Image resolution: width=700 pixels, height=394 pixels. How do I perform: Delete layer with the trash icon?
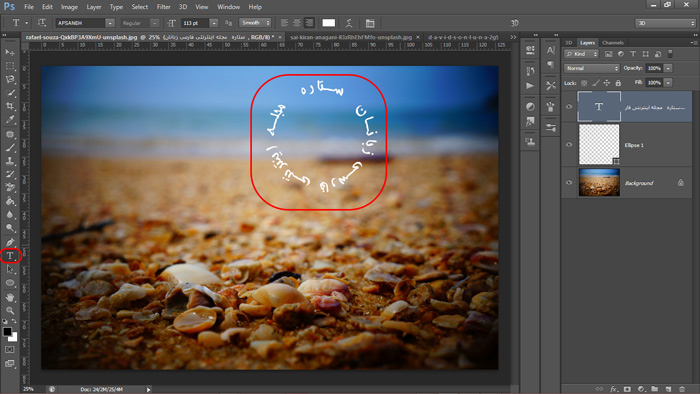pos(682,389)
